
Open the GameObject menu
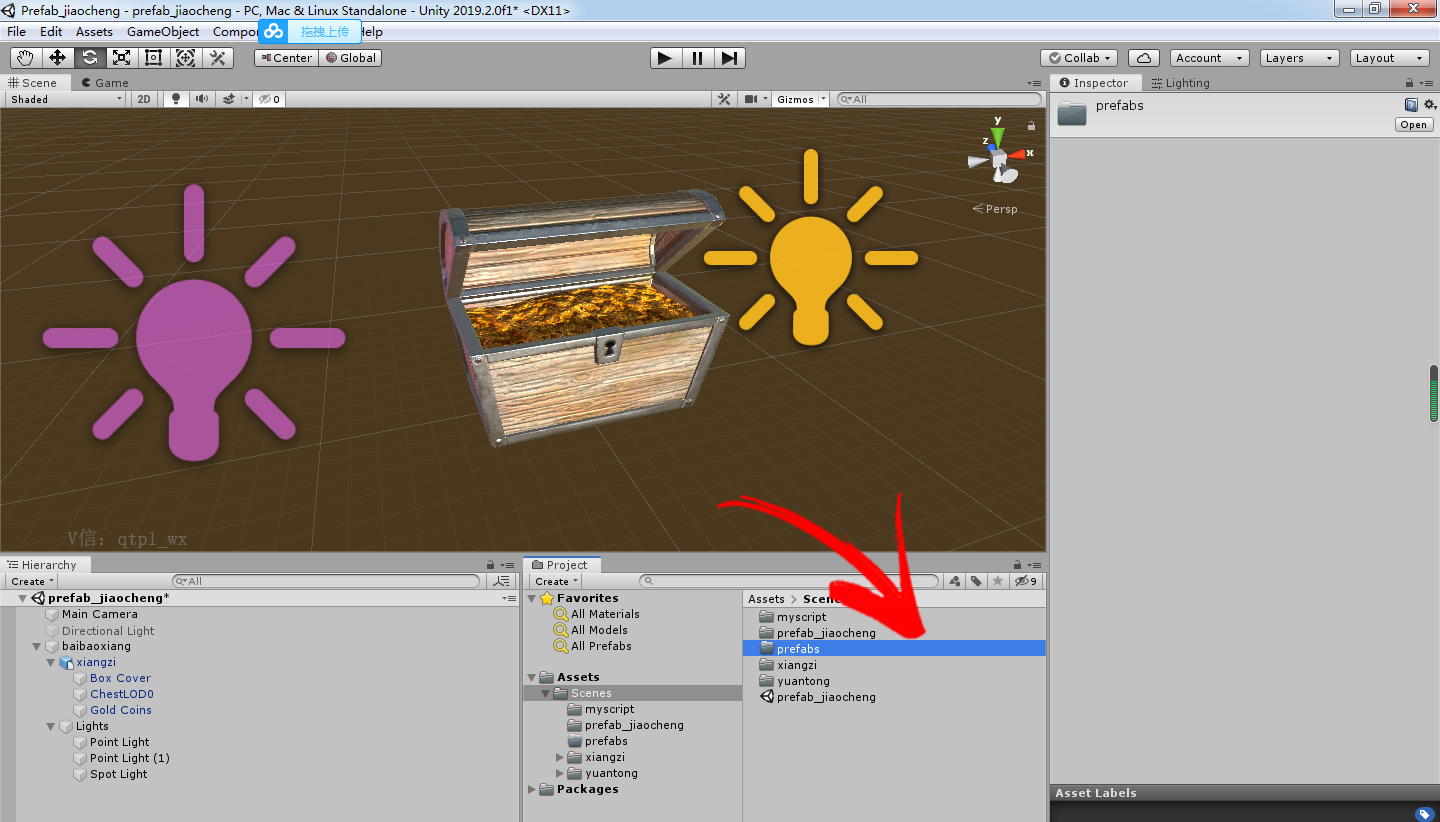(x=162, y=31)
